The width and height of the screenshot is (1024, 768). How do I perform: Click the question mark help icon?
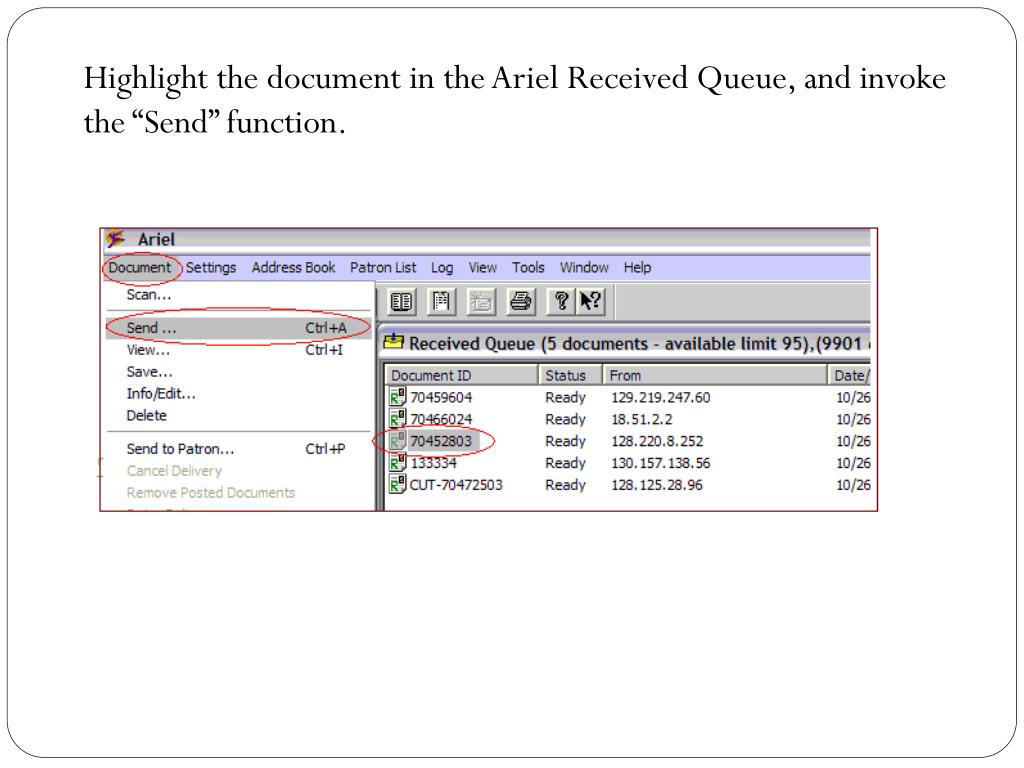pyautogui.click(x=561, y=302)
